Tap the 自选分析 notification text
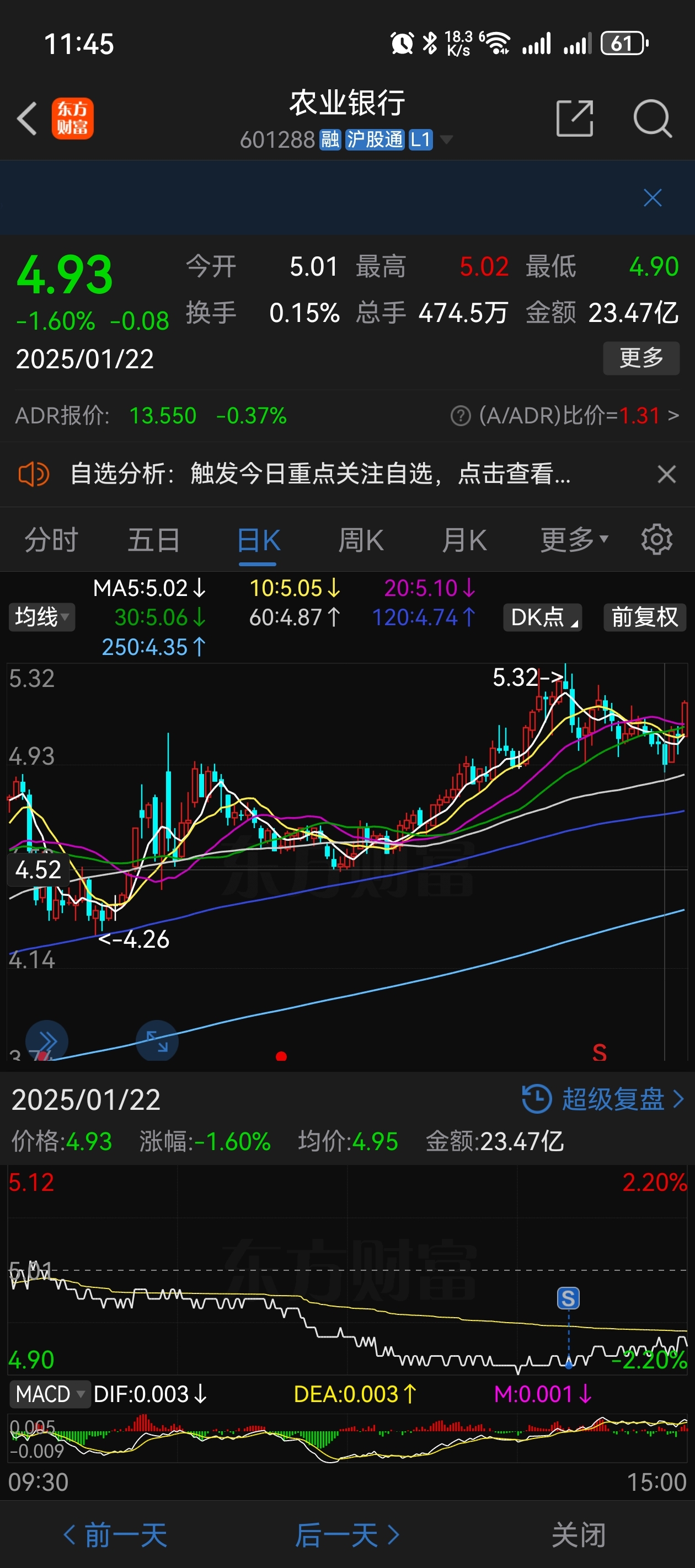Screen dimensions: 695x1568 tap(320, 474)
